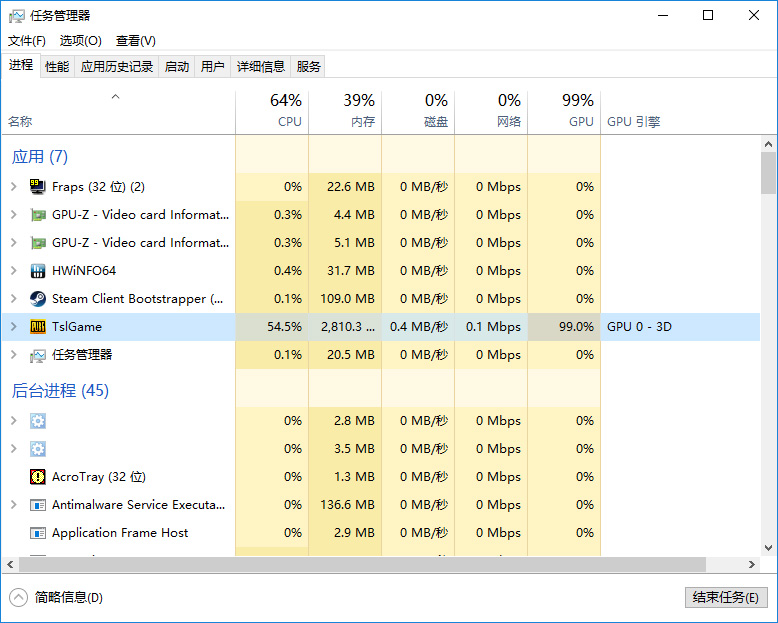Click the HWiNFO64 process icon

(x=38, y=271)
